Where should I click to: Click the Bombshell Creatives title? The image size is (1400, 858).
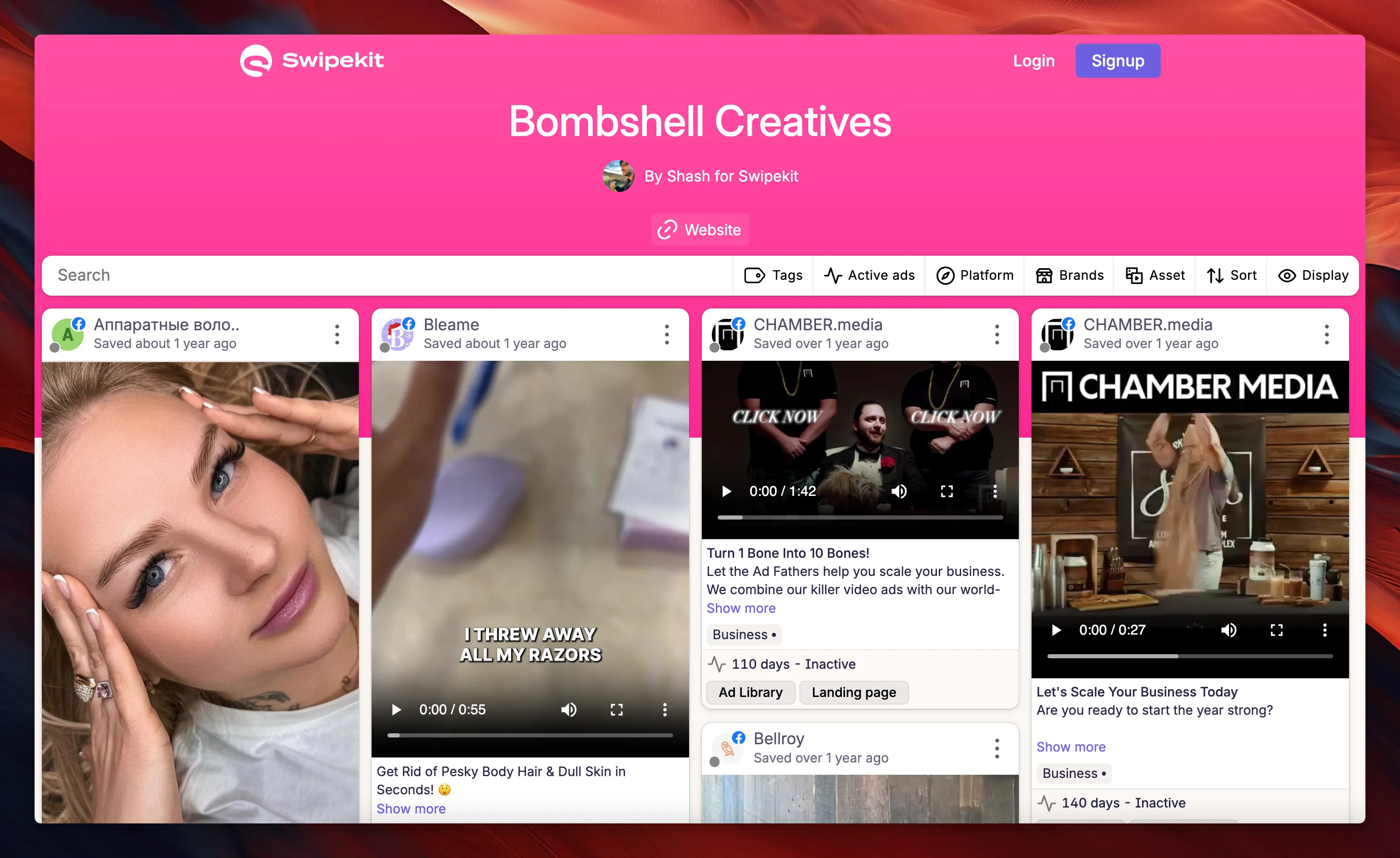[x=700, y=121]
